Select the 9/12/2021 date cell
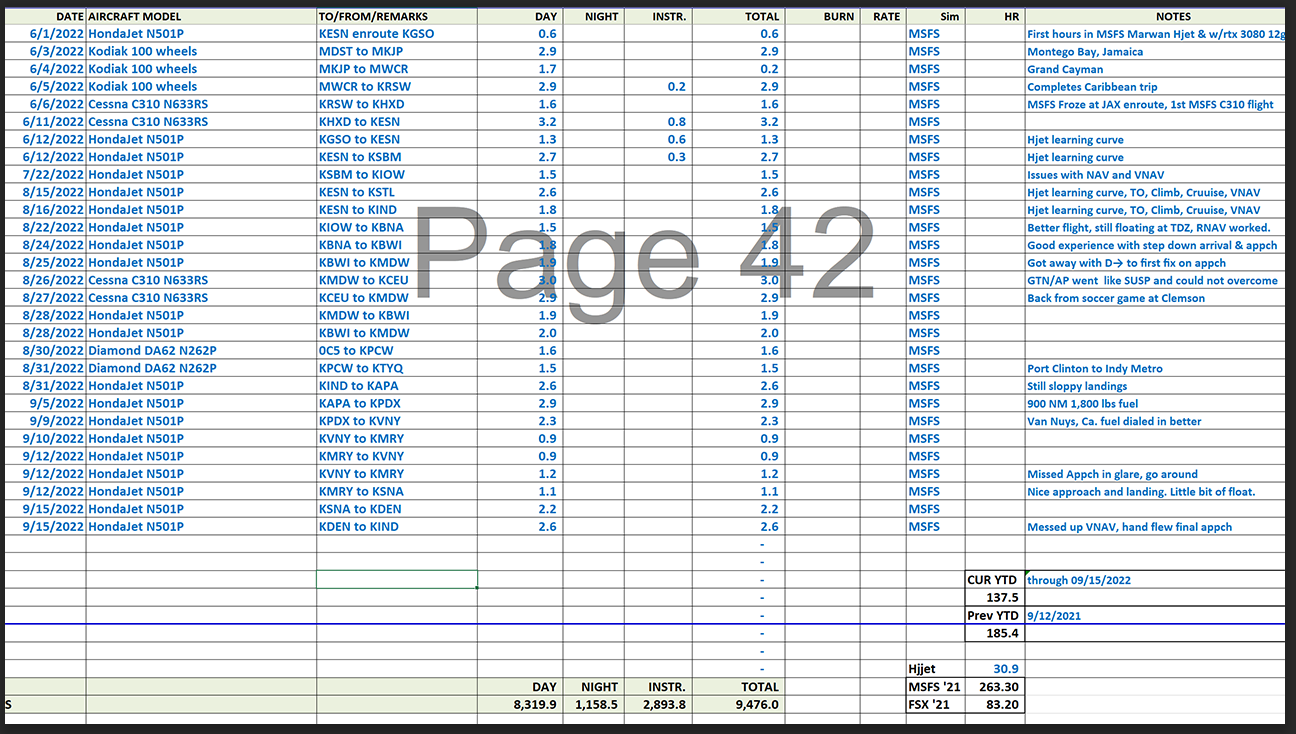Image resolution: width=1296 pixels, height=734 pixels. point(1155,615)
